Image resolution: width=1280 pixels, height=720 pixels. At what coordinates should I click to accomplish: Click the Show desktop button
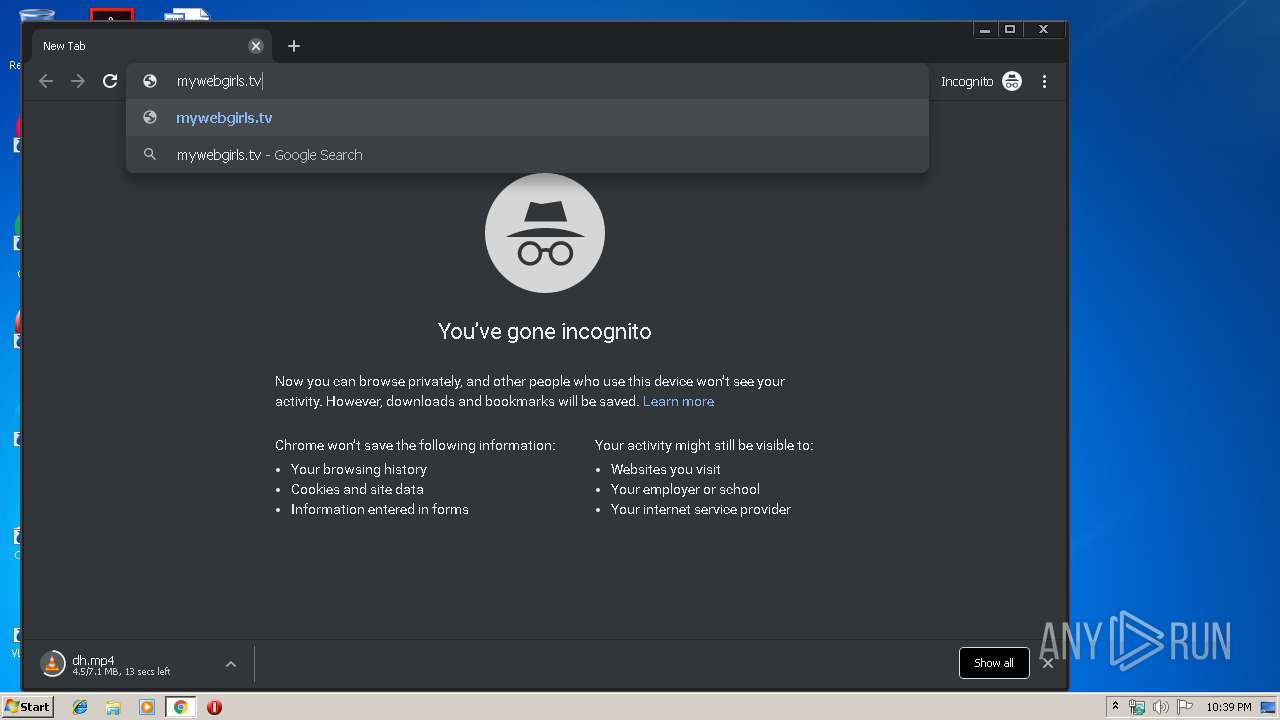pyautogui.click(x=1269, y=707)
